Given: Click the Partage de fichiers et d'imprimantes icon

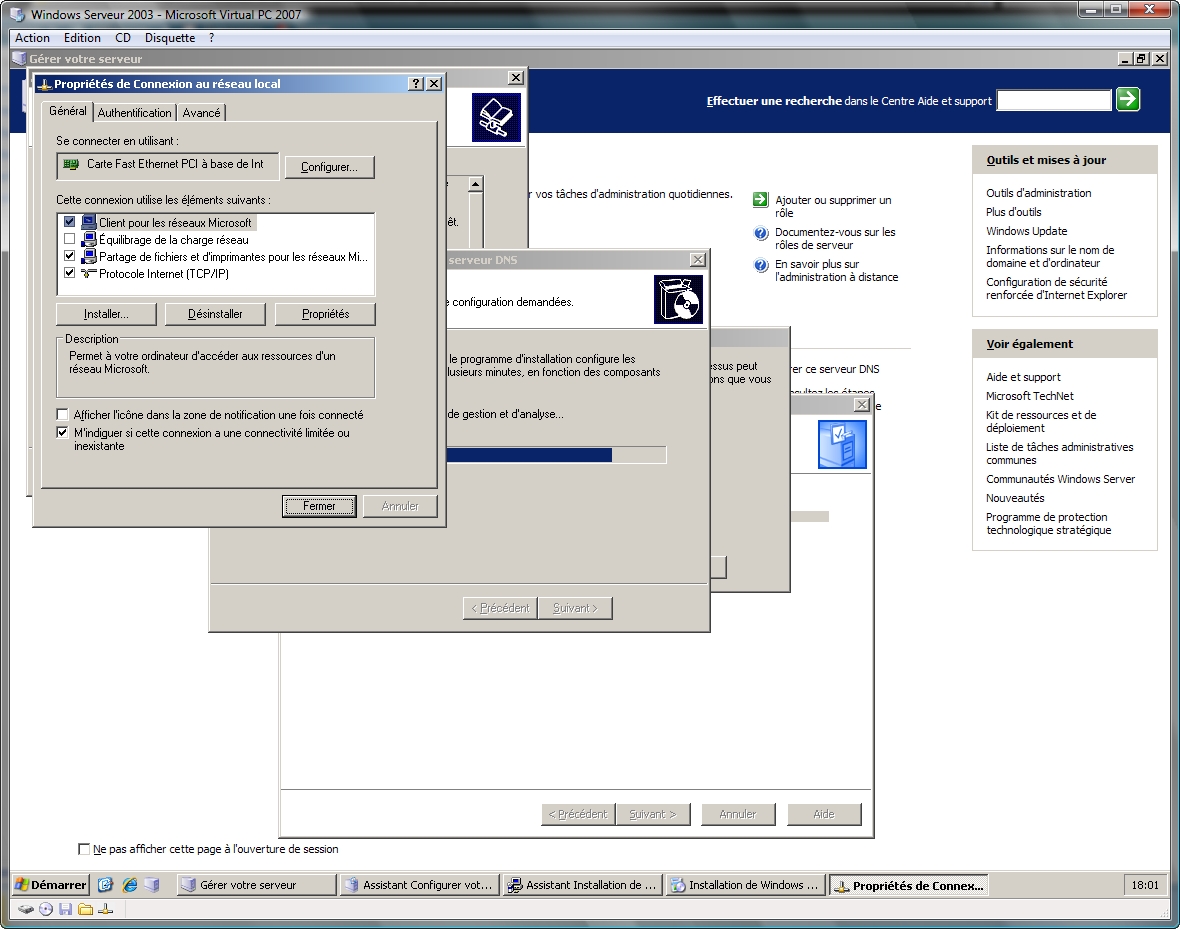Looking at the screenshot, I should click(x=89, y=257).
